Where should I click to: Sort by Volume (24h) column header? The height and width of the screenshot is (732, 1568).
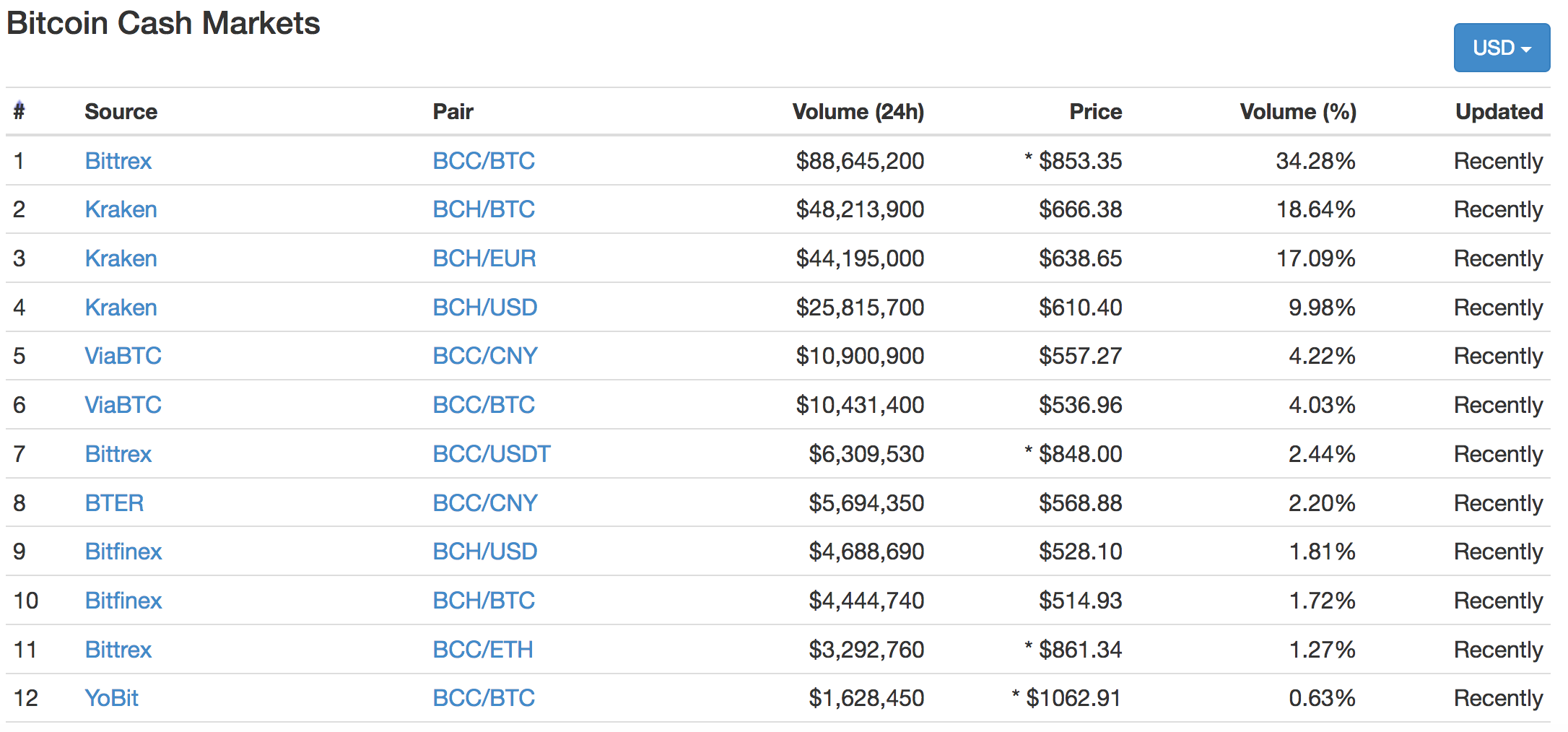858,111
